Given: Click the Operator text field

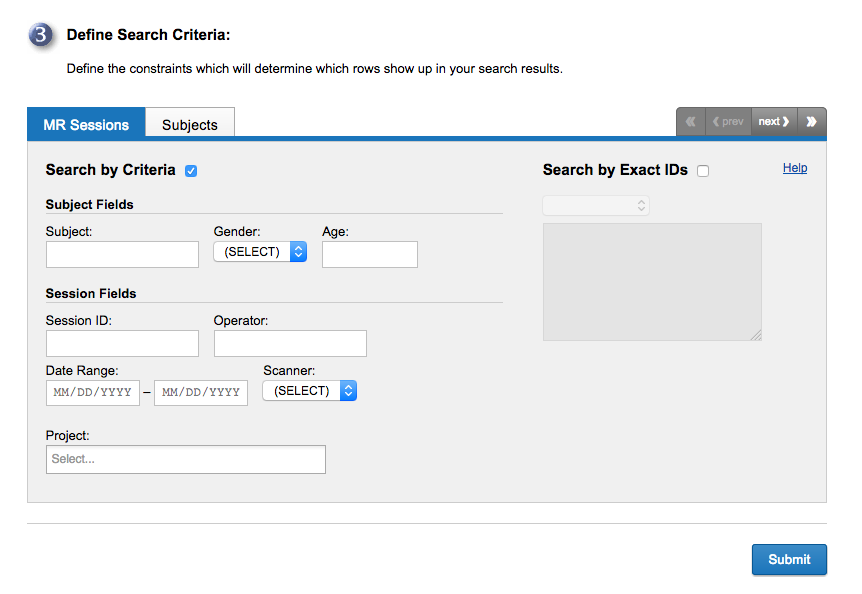Looking at the screenshot, I should pos(290,343).
